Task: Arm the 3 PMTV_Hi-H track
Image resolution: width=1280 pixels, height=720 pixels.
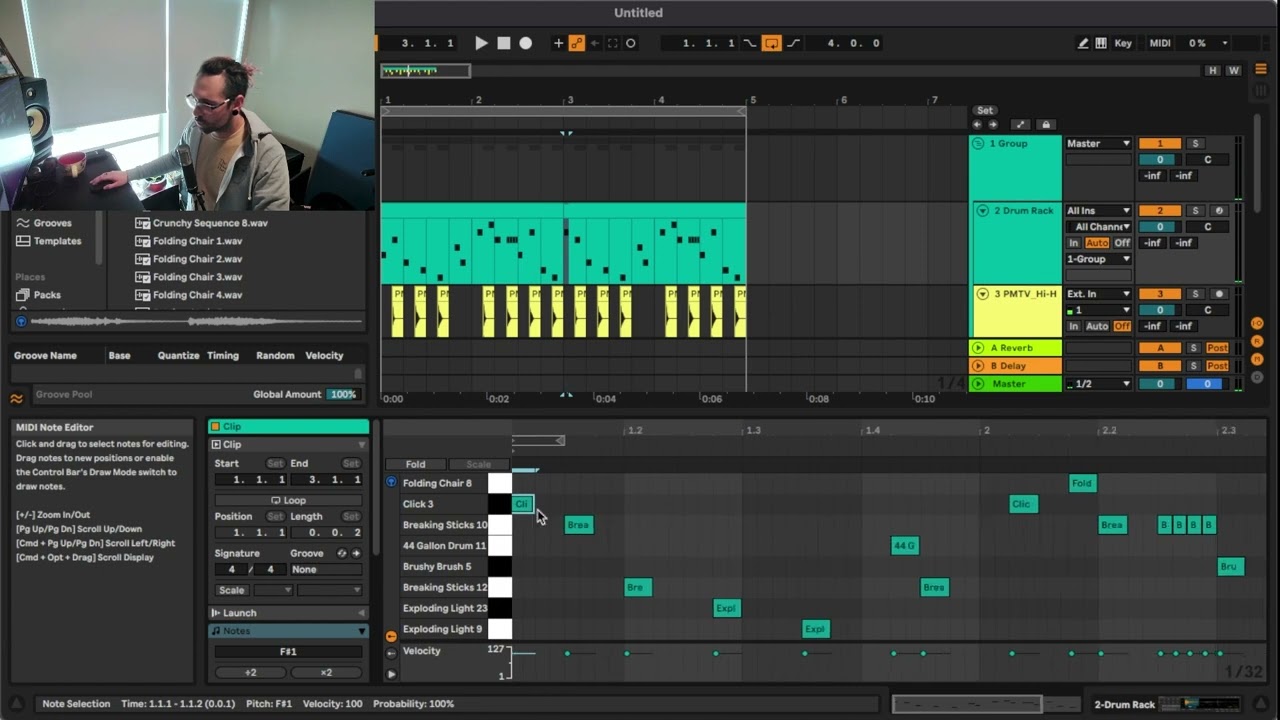Action: (1218, 294)
